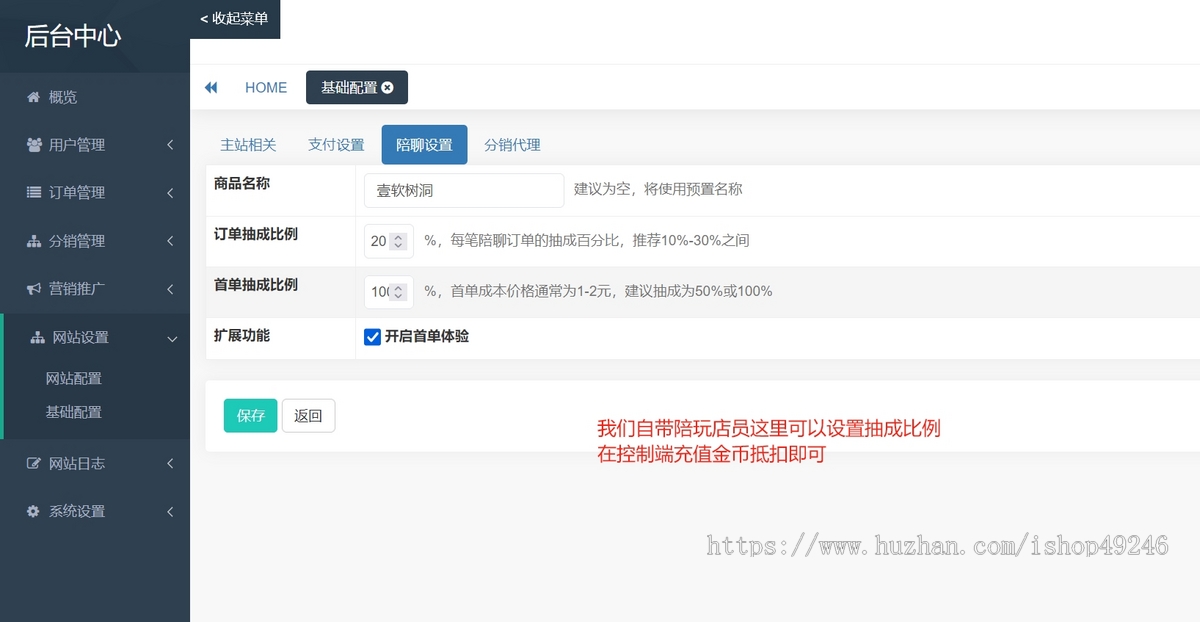Click the hint text 建议为空，将使用预置名称
This screenshot has height=622, width=1200.
point(658,189)
